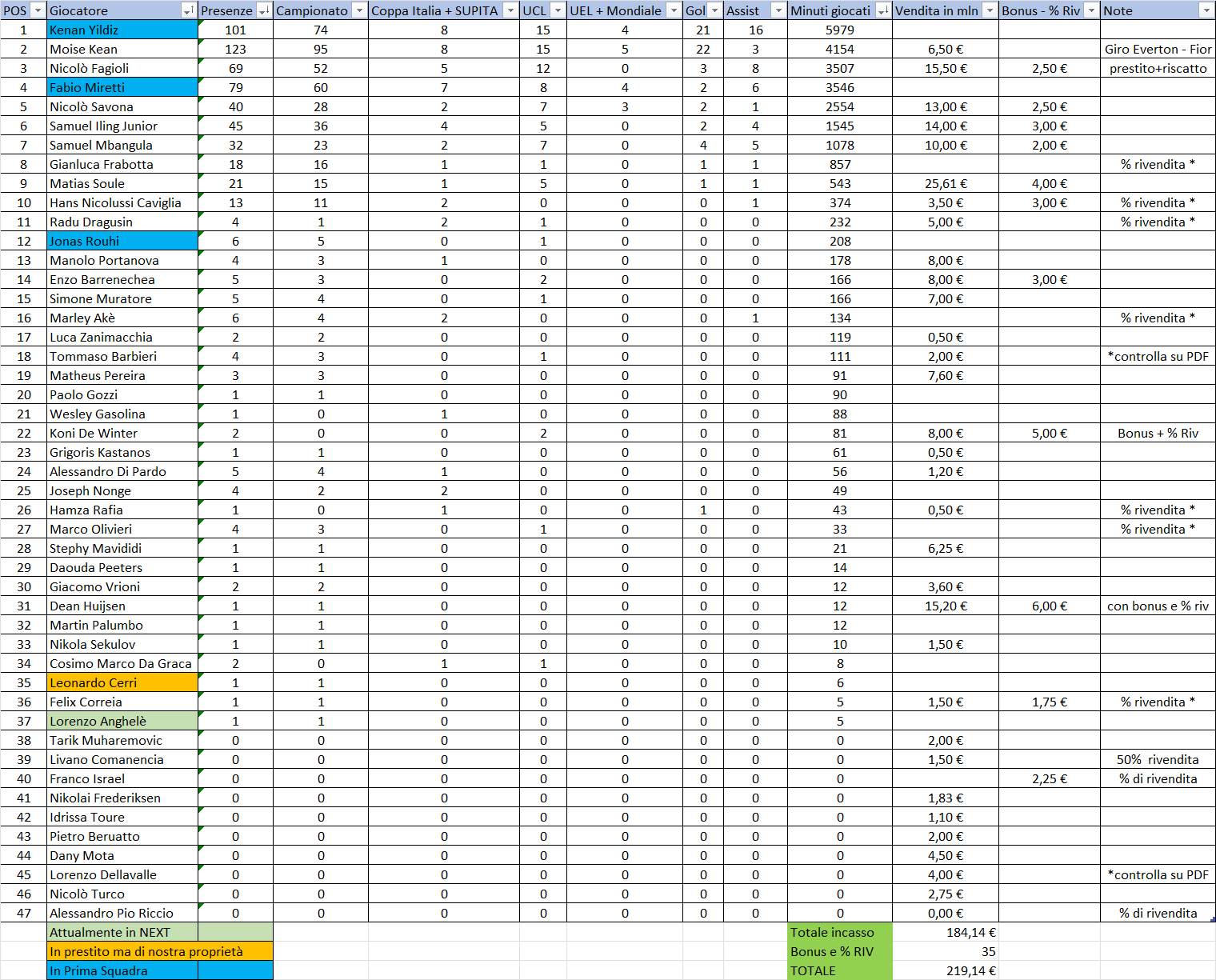
Task: Click the Bonus - % Riv filter button
Action: click(x=1091, y=10)
